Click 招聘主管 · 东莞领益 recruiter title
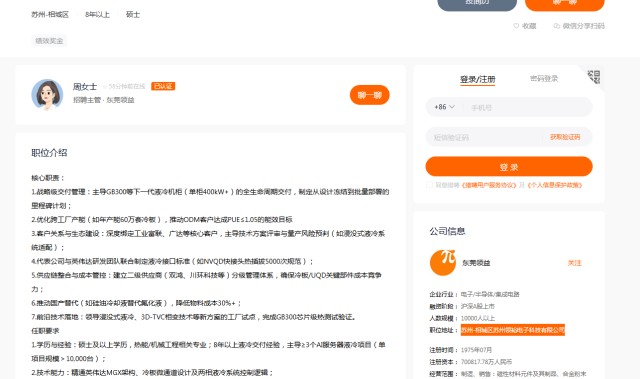This screenshot has width=640, height=379. 104,100
